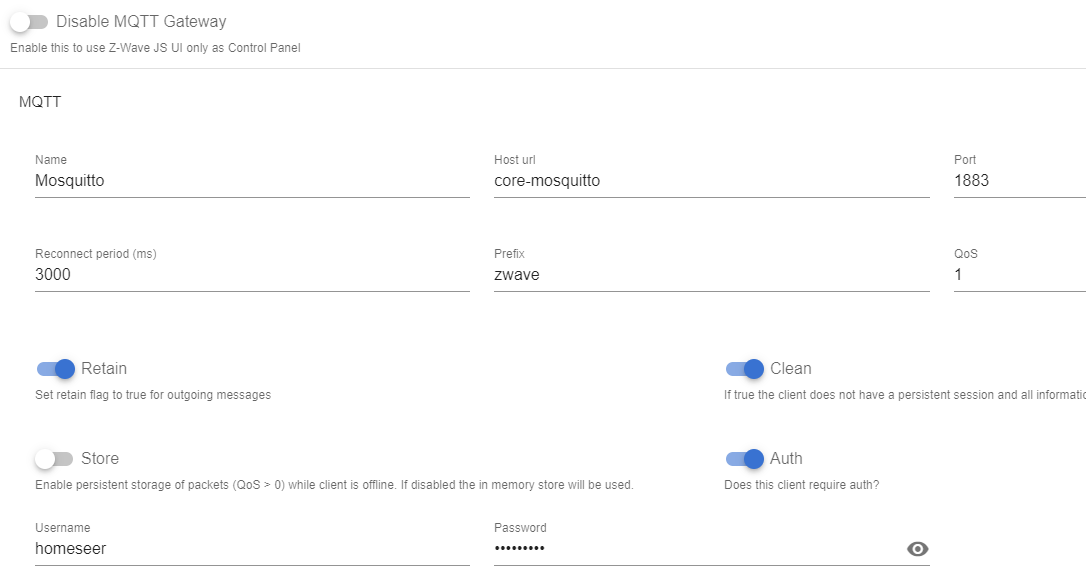
Task: Toggle the Disable MQTT Gateway switch
Action: [29, 22]
